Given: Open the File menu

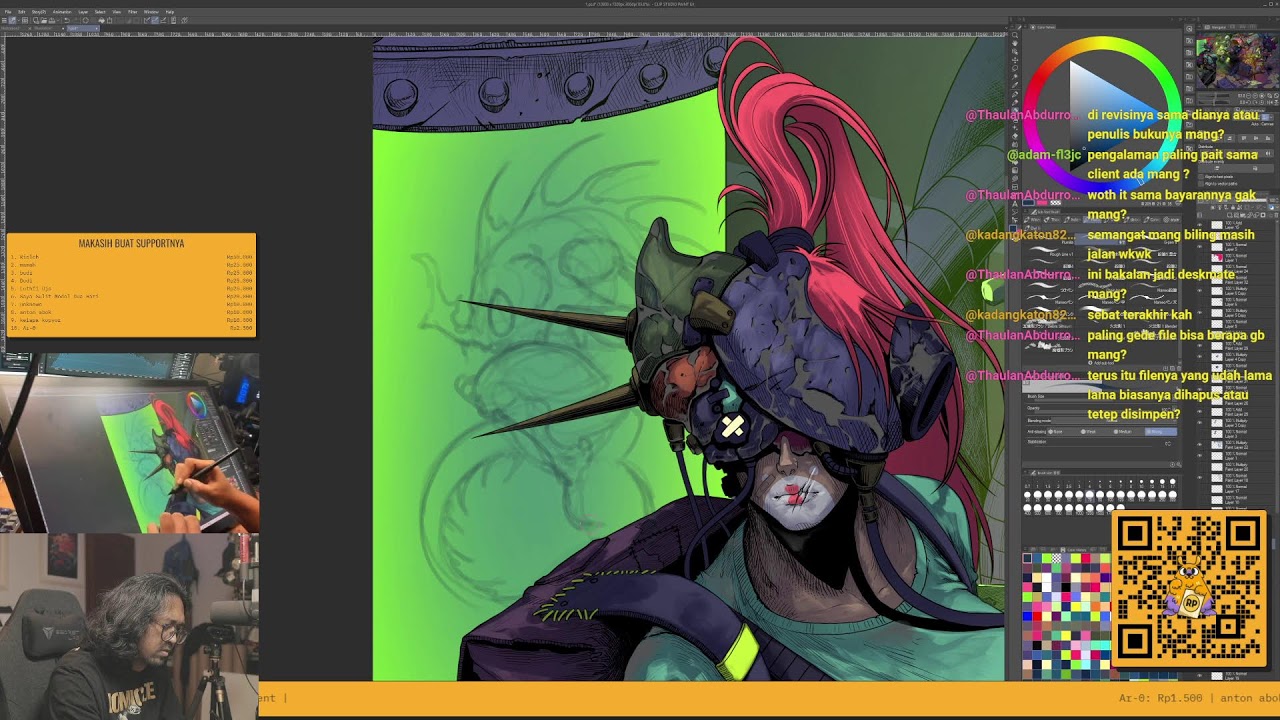Looking at the screenshot, I should [7, 11].
